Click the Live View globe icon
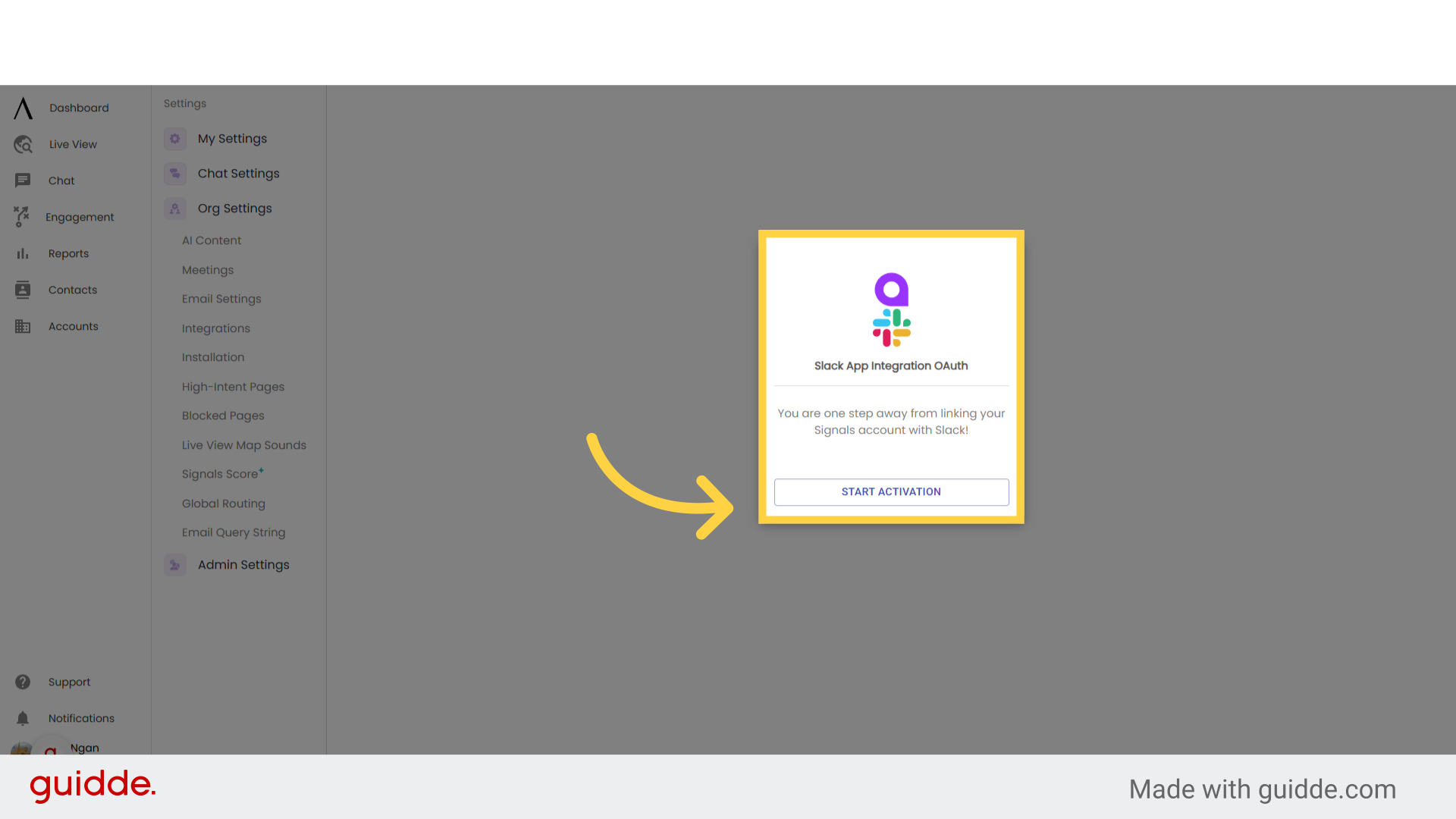The width and height of the screenshot is (1456, 819). coord(24,144)
